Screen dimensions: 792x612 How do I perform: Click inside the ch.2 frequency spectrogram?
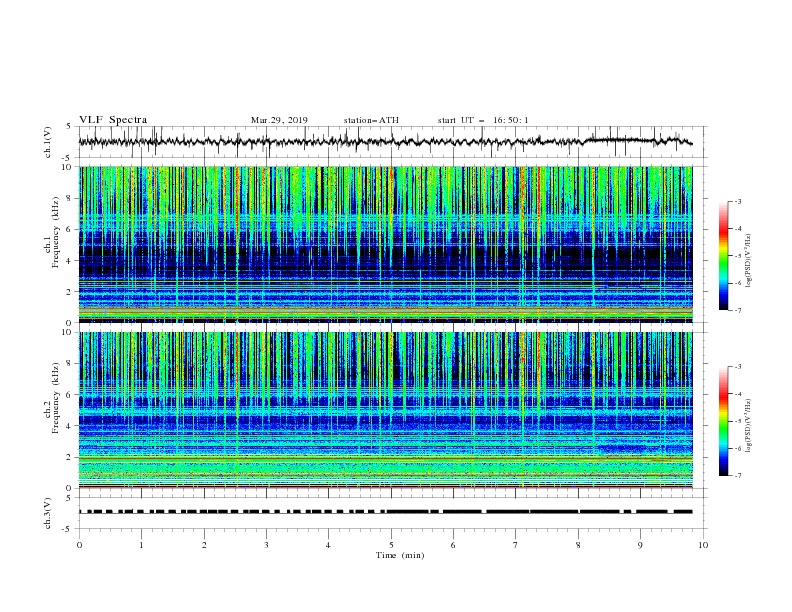385,410
